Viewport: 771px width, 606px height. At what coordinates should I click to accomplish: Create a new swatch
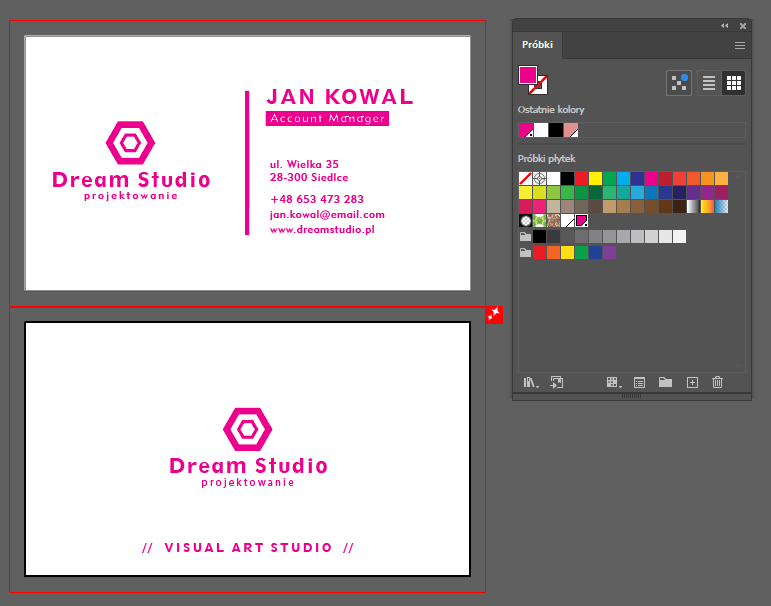click(692, 382)
